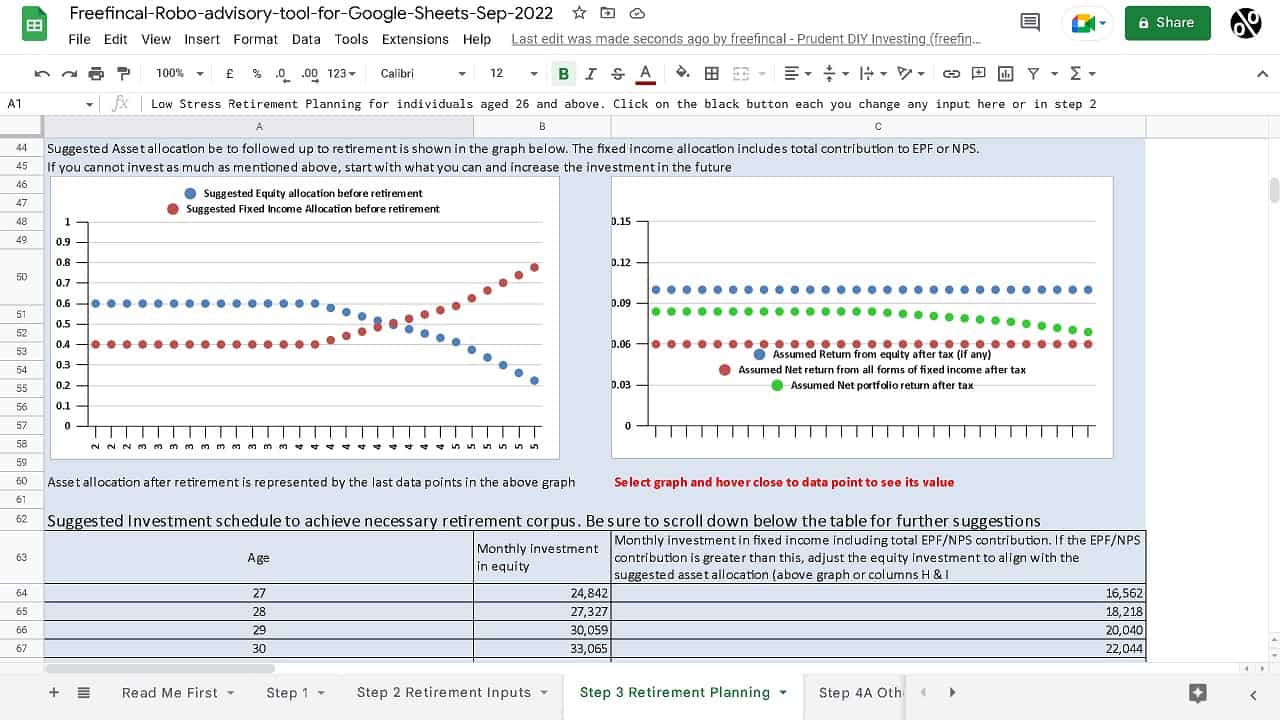Open the Calibri font dropdown
This screenshot has width=1280, height=720.
[422, 73]
